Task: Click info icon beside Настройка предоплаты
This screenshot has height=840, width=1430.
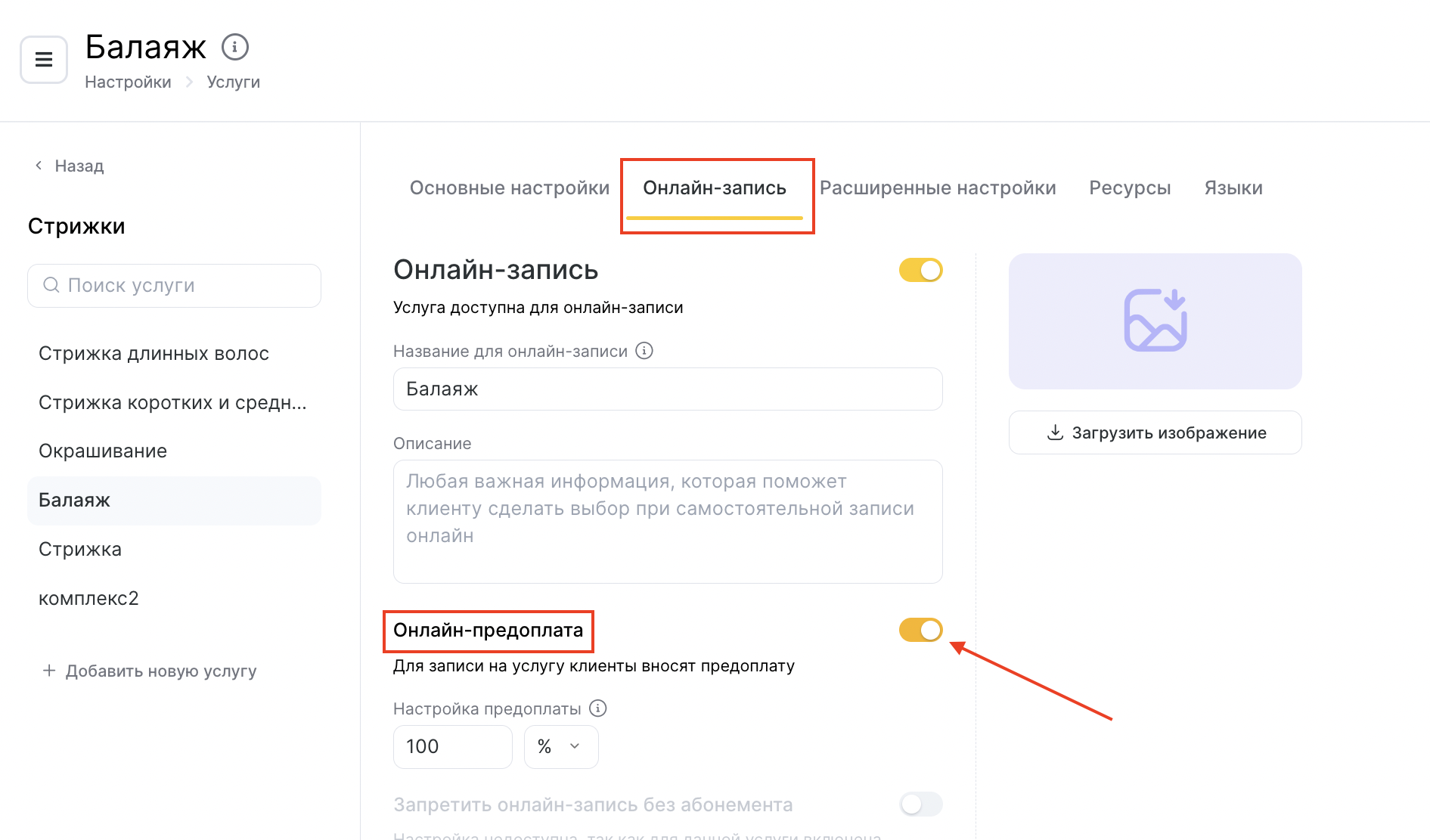Action: coord(598,708)
